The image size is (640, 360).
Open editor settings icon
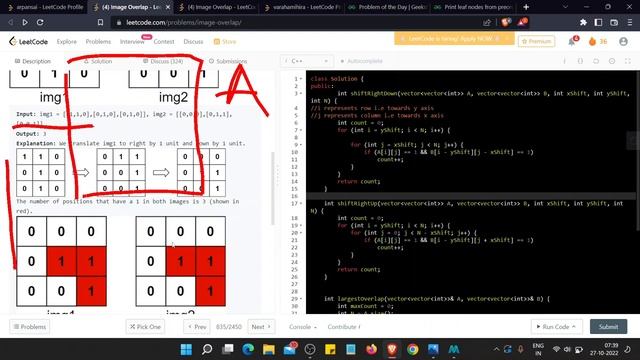(612, 61)
